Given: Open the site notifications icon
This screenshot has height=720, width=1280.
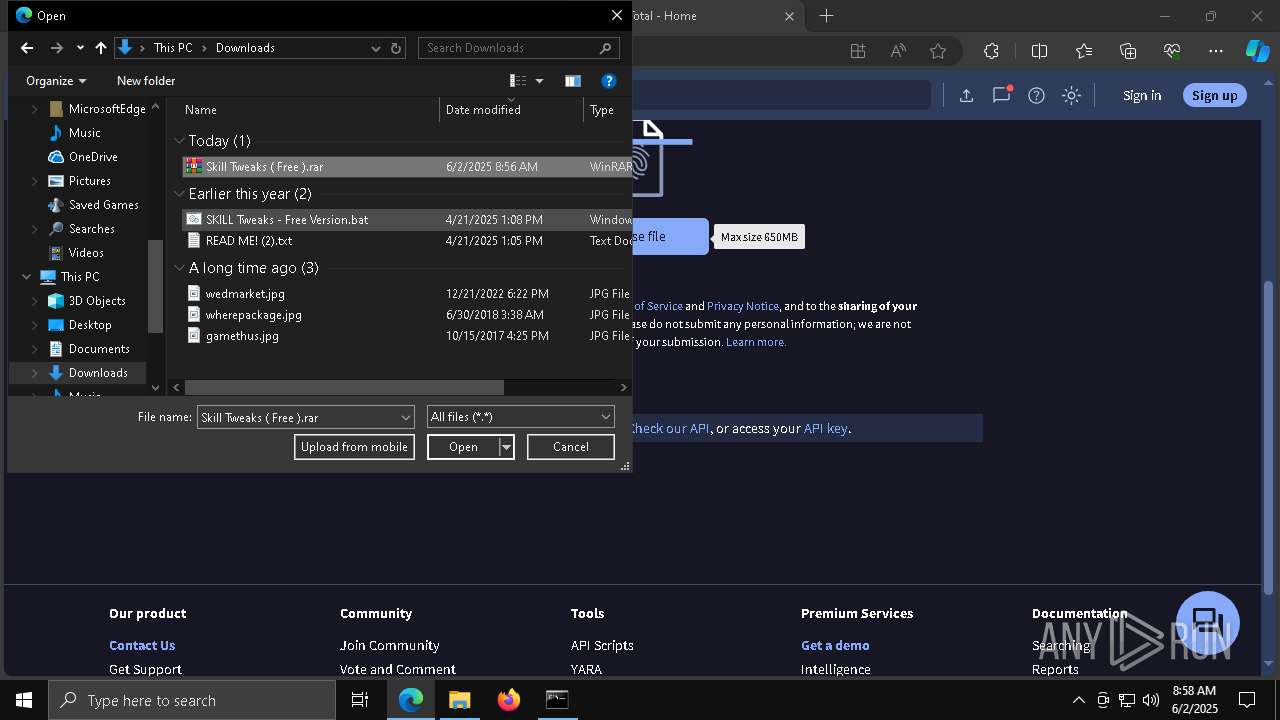Looking at the screenshot, I should click(x=1001, y=96).
